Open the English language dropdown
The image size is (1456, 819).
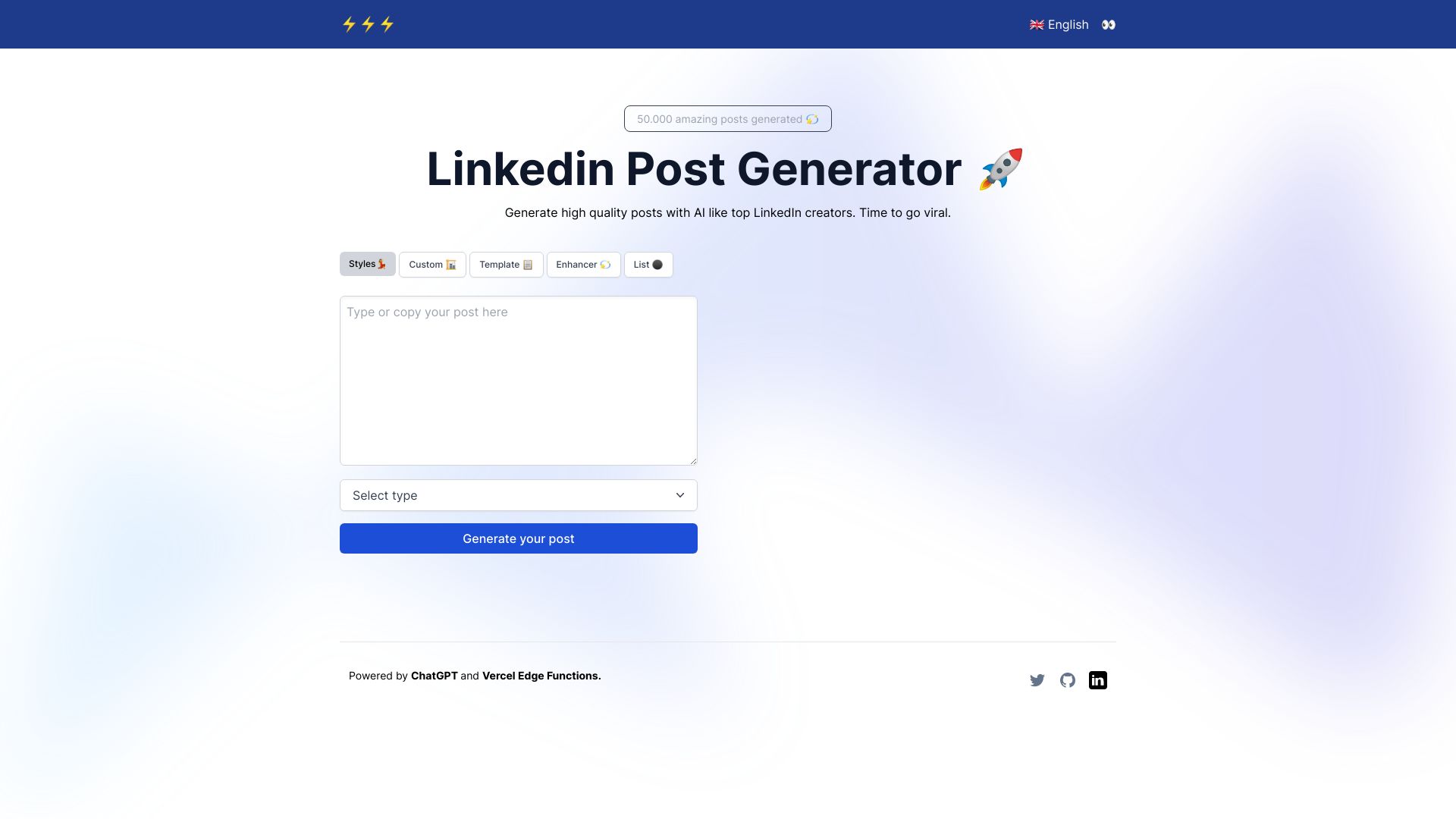coord(1059,24)
